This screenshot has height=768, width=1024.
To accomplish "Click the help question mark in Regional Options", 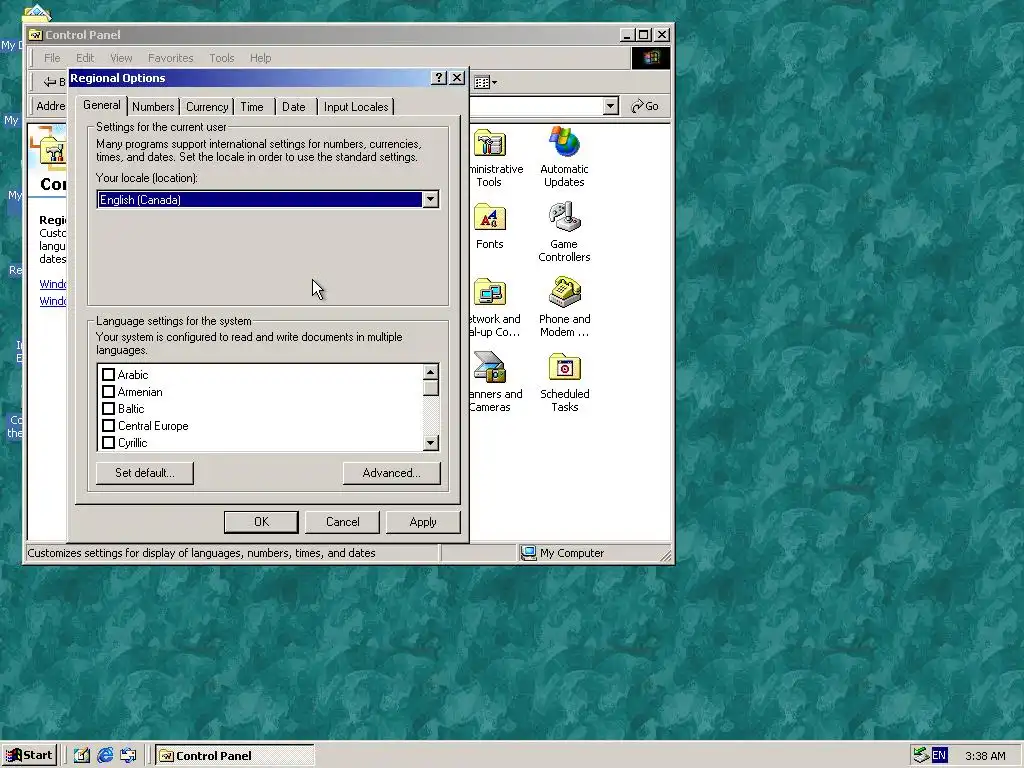I will coord(440,78).
